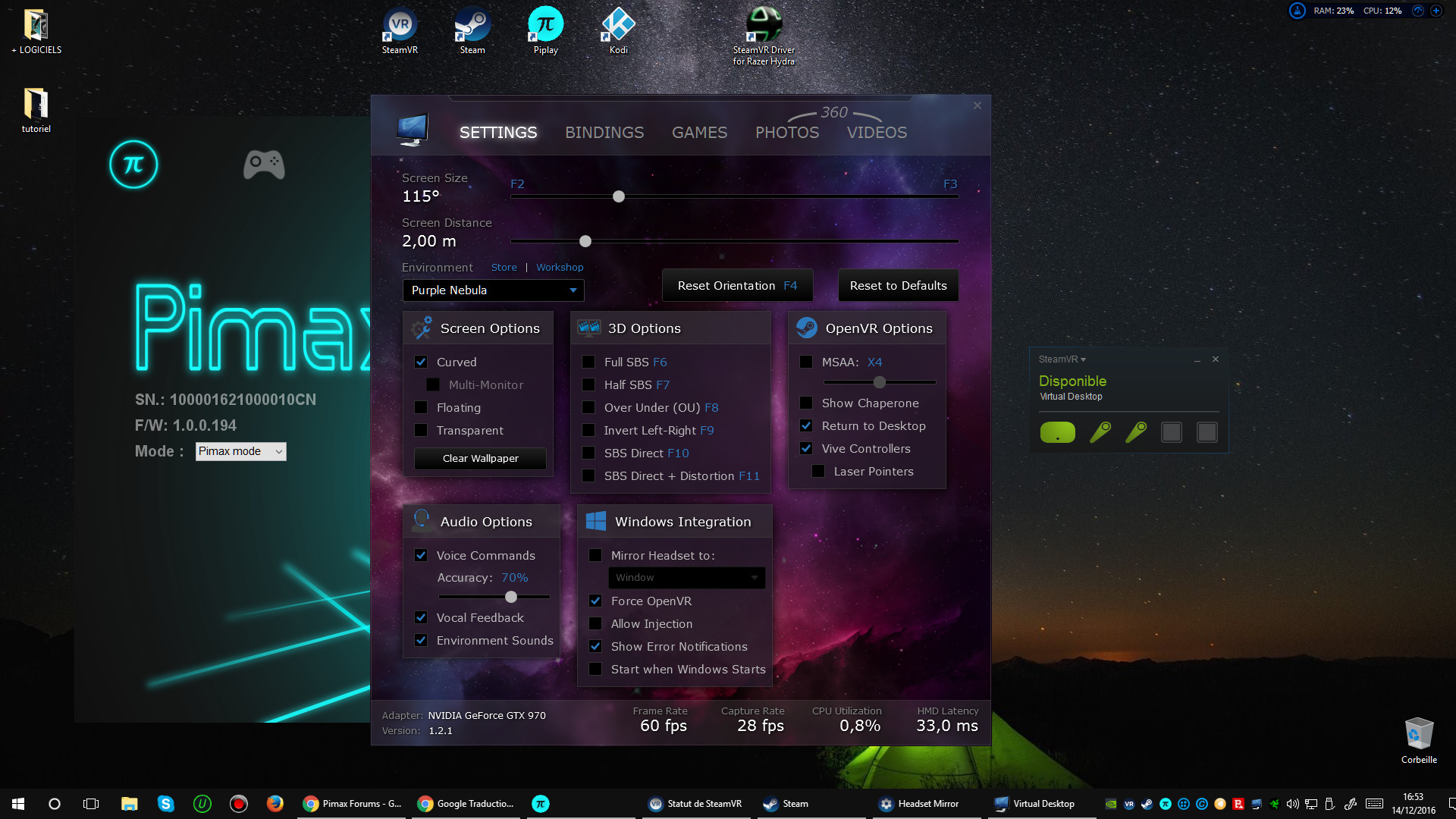This screenshot has width=1456, height=819.
Task: Open environment Store link
Action: (504, 268)
